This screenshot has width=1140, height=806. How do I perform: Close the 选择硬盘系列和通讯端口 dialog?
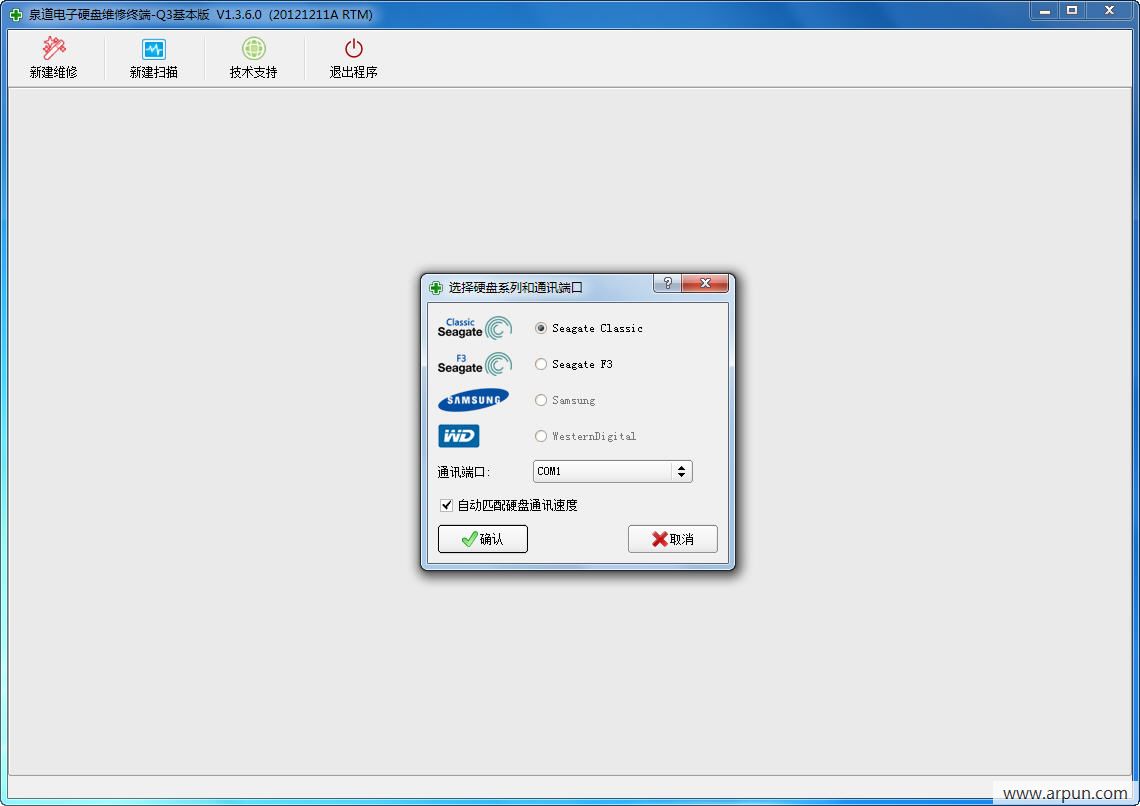pyautogui.click(x=705, y=283)
